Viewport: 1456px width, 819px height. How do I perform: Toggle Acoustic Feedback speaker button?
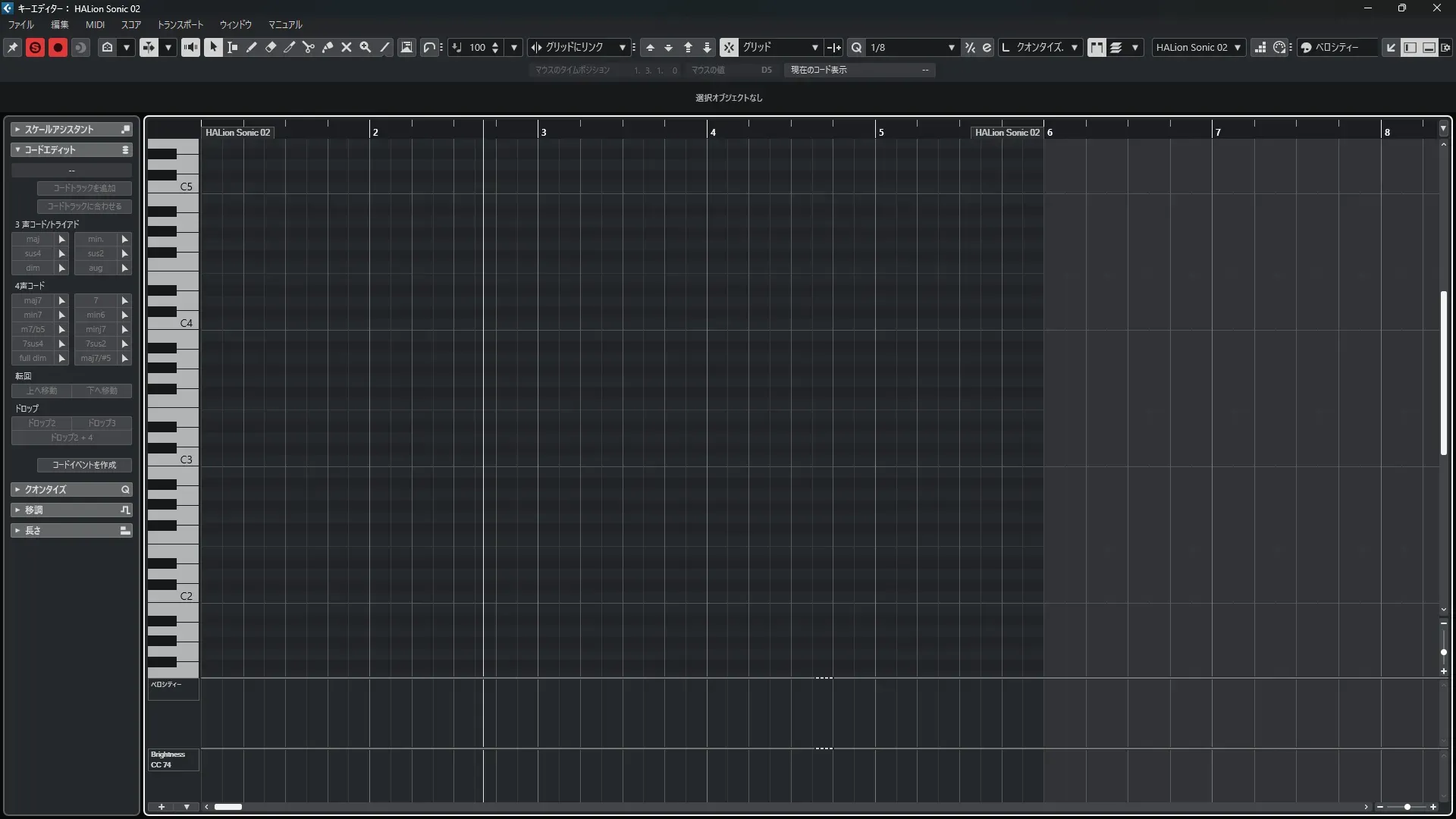[190, 47]
